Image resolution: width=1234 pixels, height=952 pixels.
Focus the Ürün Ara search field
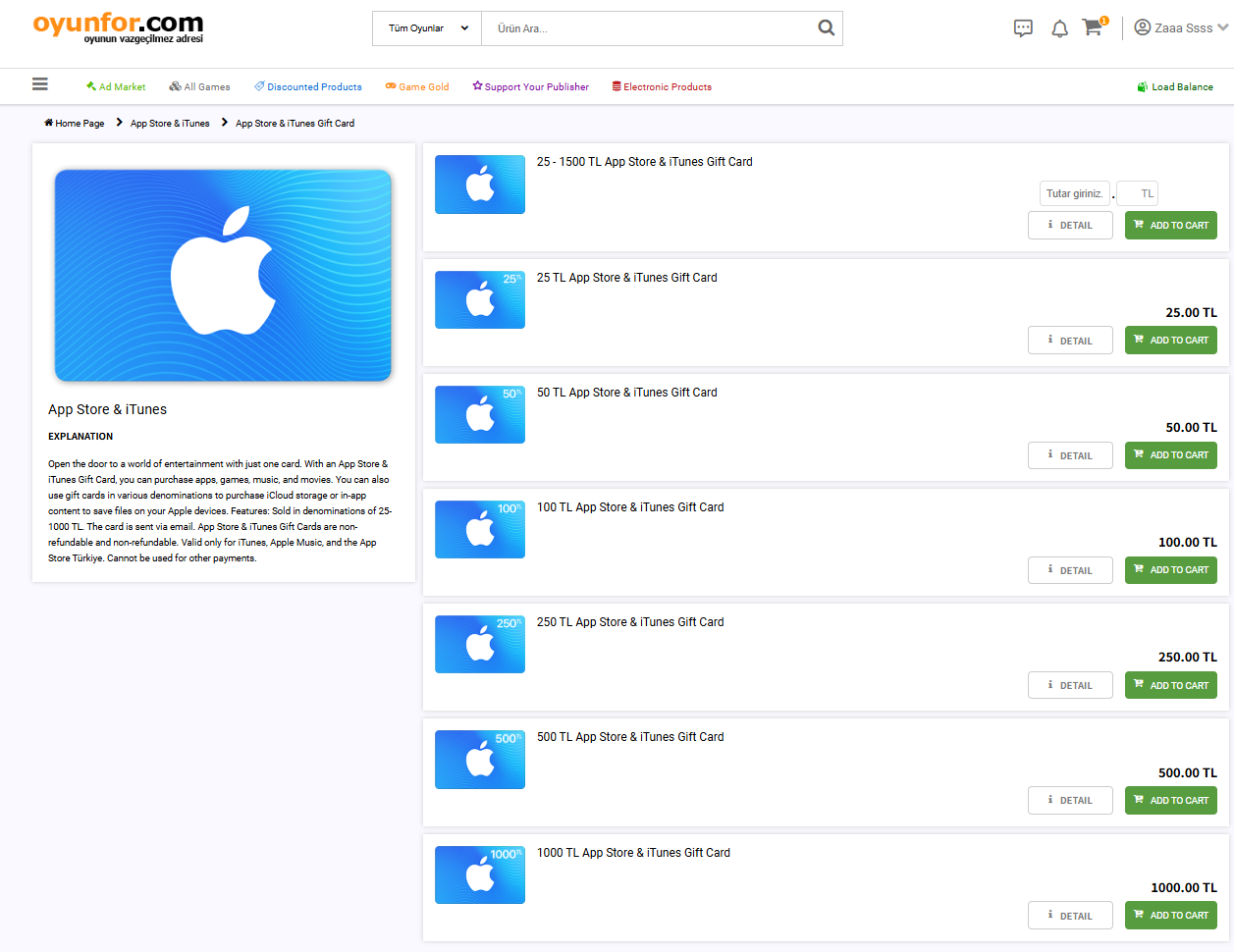point(648,28)
